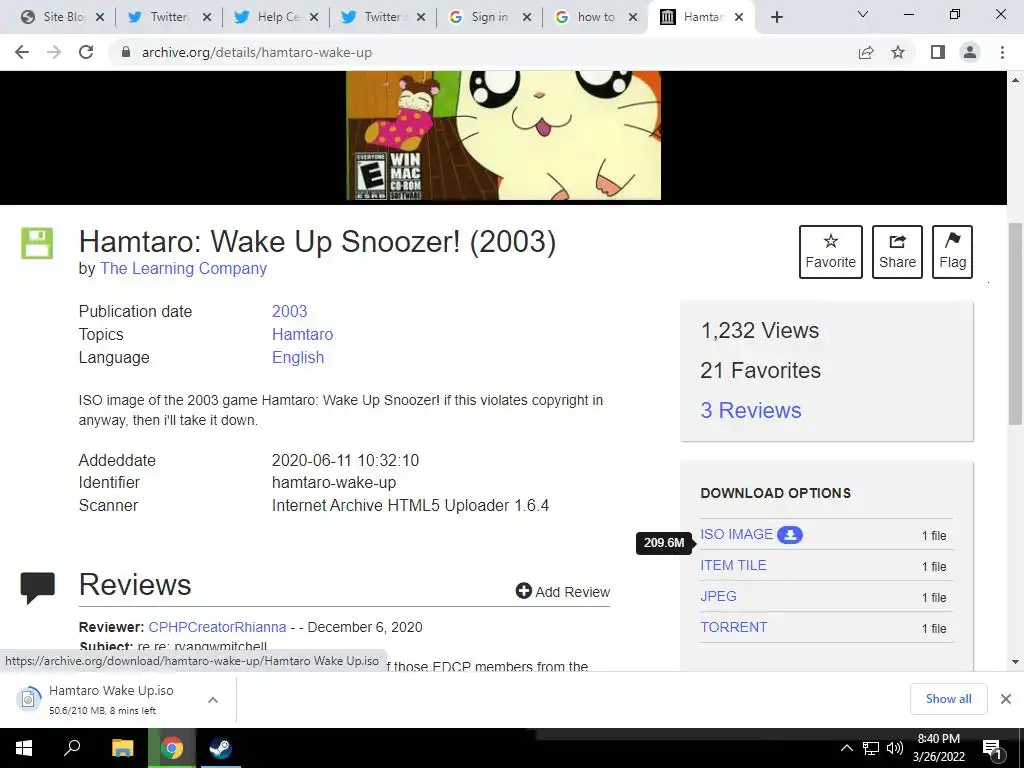Click the '21 Favorites' text

click(760, 370)
